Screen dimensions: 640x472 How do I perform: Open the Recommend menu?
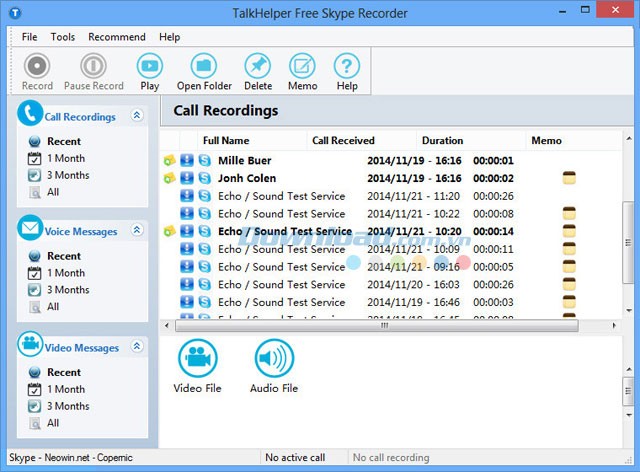pyautogui.click(x=117, y=37)
